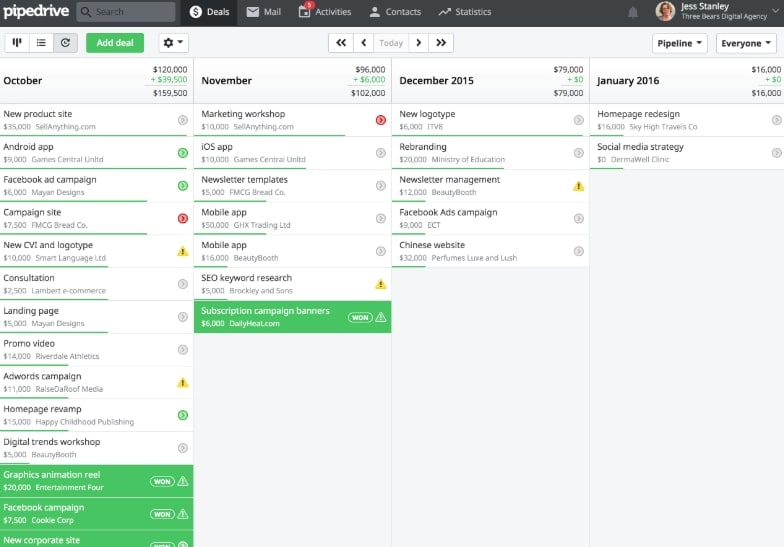
Task: Click Rebranding grey activity icon
Action: [578, 153]
